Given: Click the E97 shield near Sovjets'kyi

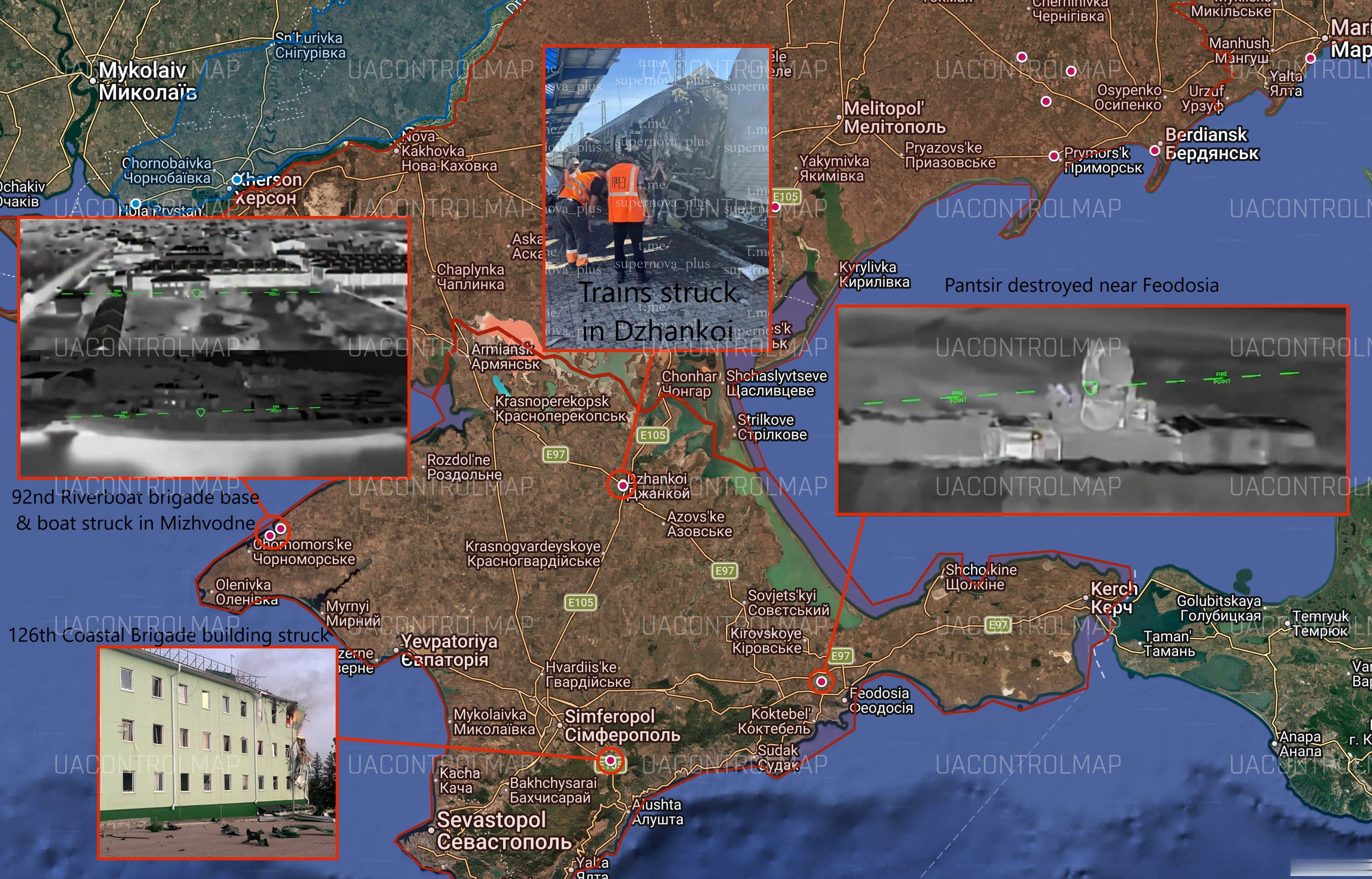Looking at the screenshot, I should click(x=725, y=570).
